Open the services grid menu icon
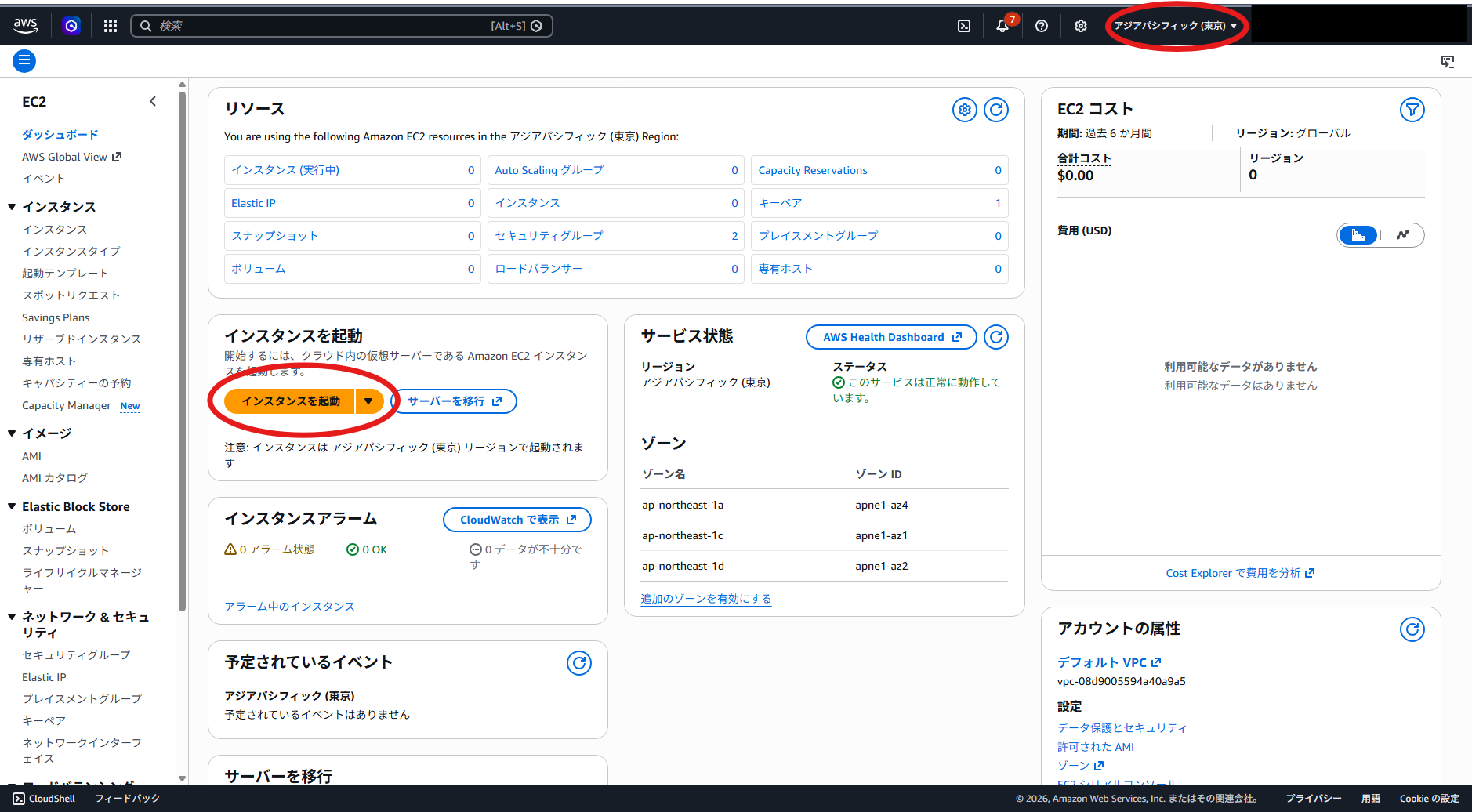The height and width of the screenshot is (812, 1472). pyautogui.click(x=111, y=26)
